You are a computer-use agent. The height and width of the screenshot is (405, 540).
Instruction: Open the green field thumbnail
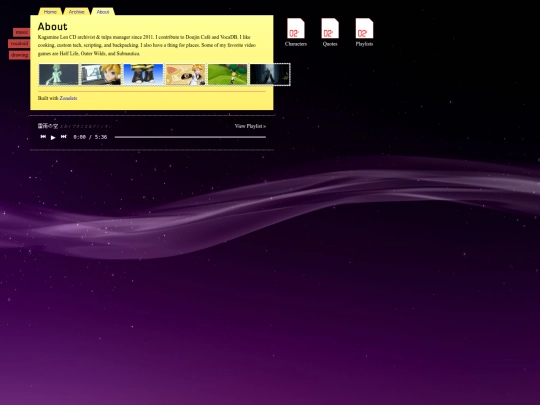point(228,74)
